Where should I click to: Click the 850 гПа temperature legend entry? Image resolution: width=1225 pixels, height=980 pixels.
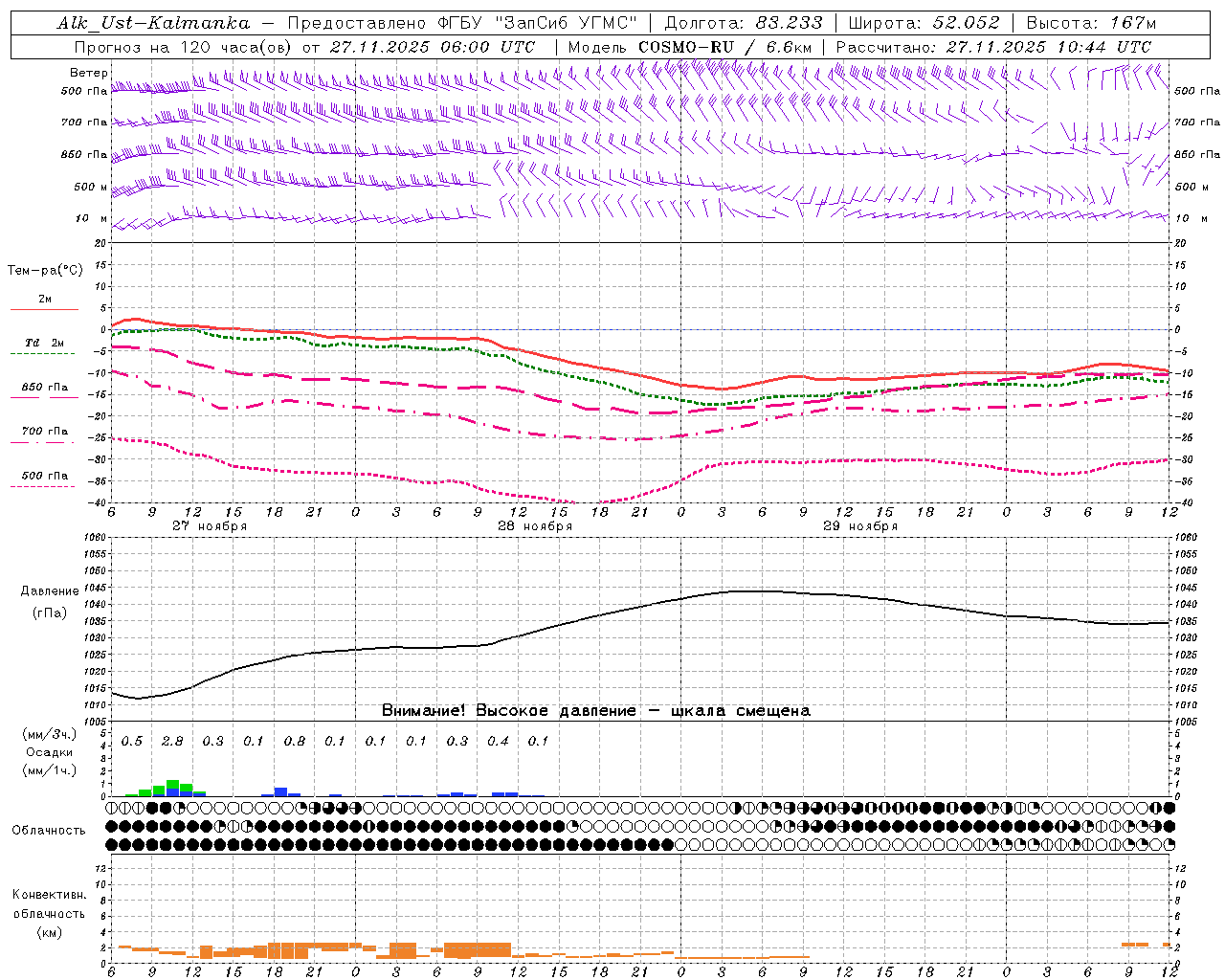pyautogui.click(x=45, y=388)
